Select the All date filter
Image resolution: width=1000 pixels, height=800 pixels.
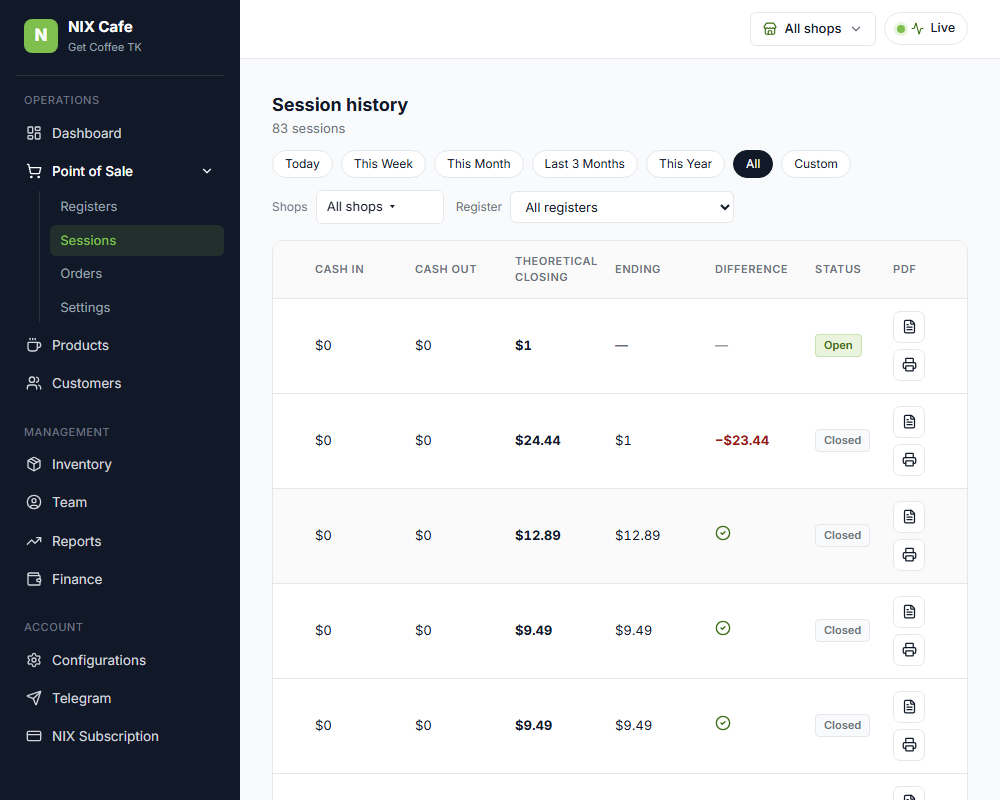pyautogui.click(x=753, y=164)
